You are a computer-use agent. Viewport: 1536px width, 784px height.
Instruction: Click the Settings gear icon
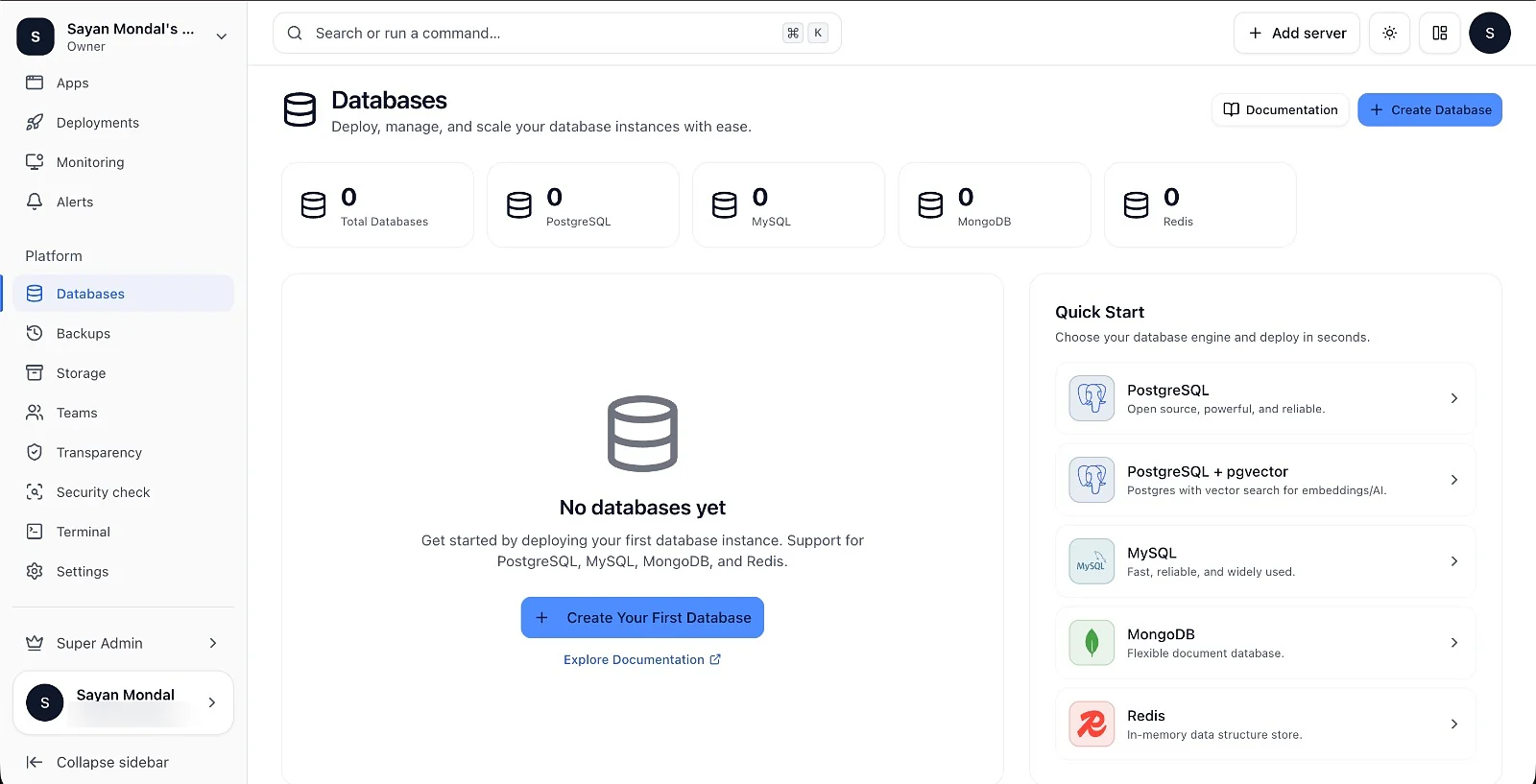pyautogui.click(x=35, y=571)
